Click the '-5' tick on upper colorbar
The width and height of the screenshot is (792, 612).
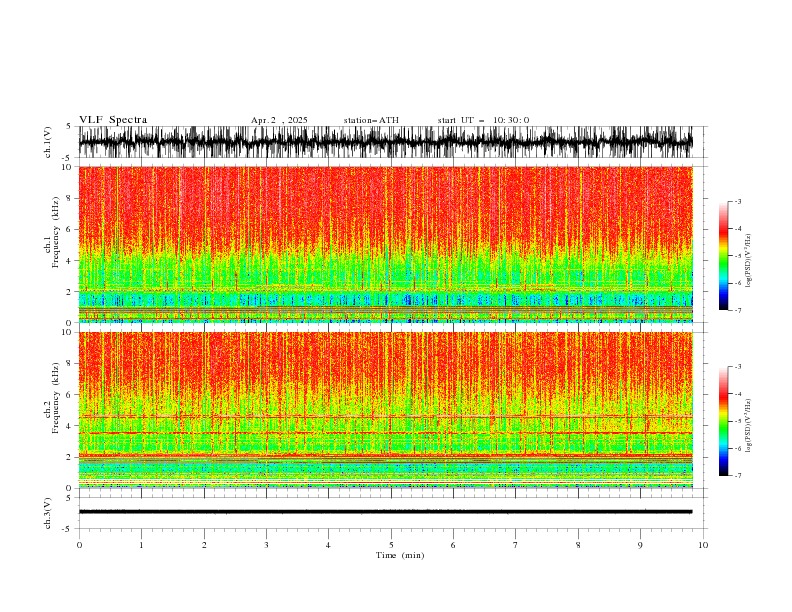737,256
